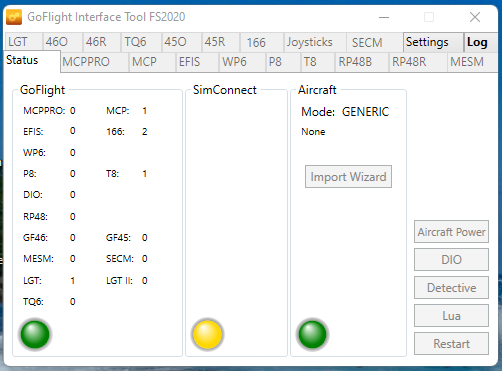Viewport: 502px width, 371px height.
Task: Open the Settings tab
Action: [x=433, y=42]
